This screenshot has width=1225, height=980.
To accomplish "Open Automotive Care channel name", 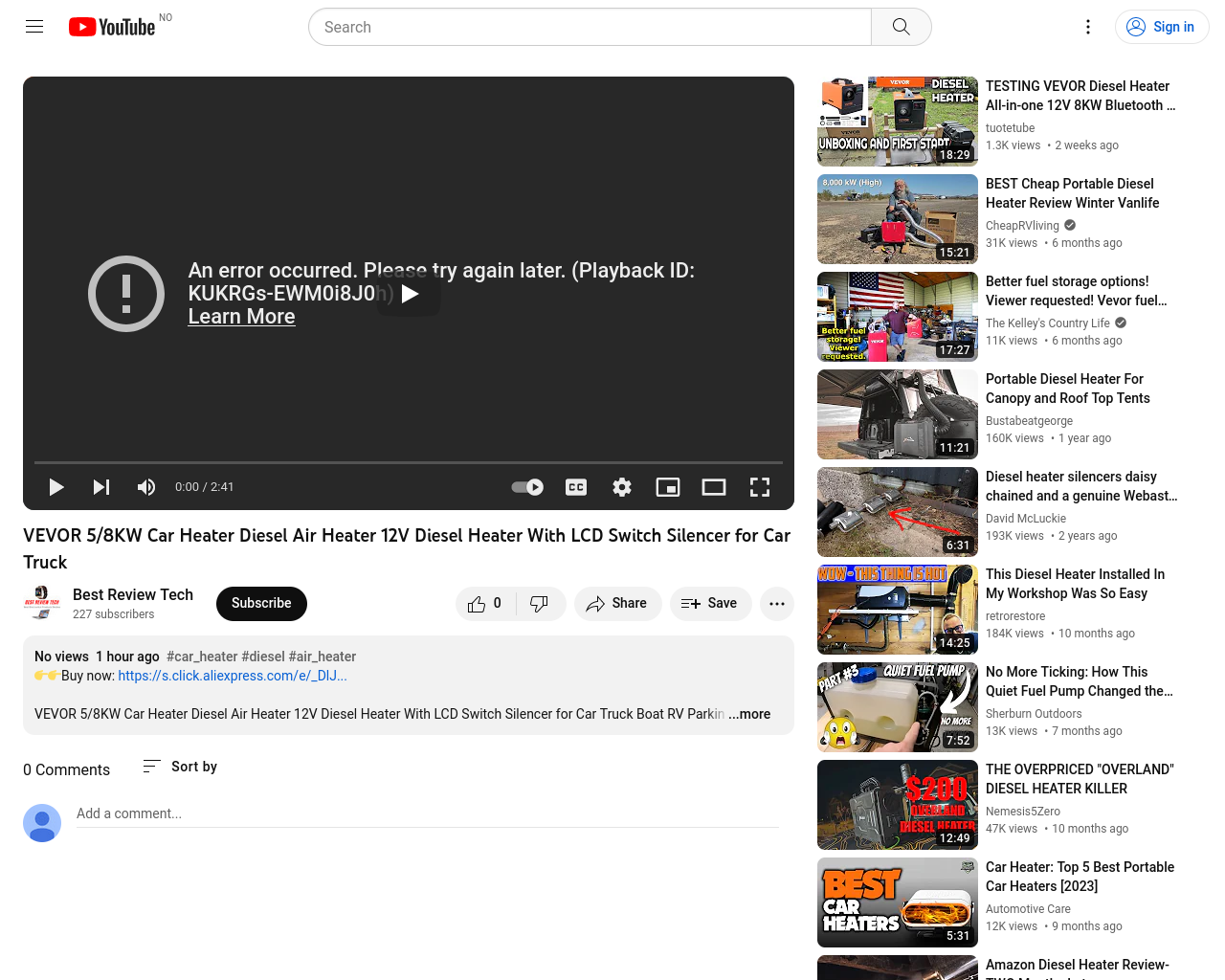I will [1029, 909].
